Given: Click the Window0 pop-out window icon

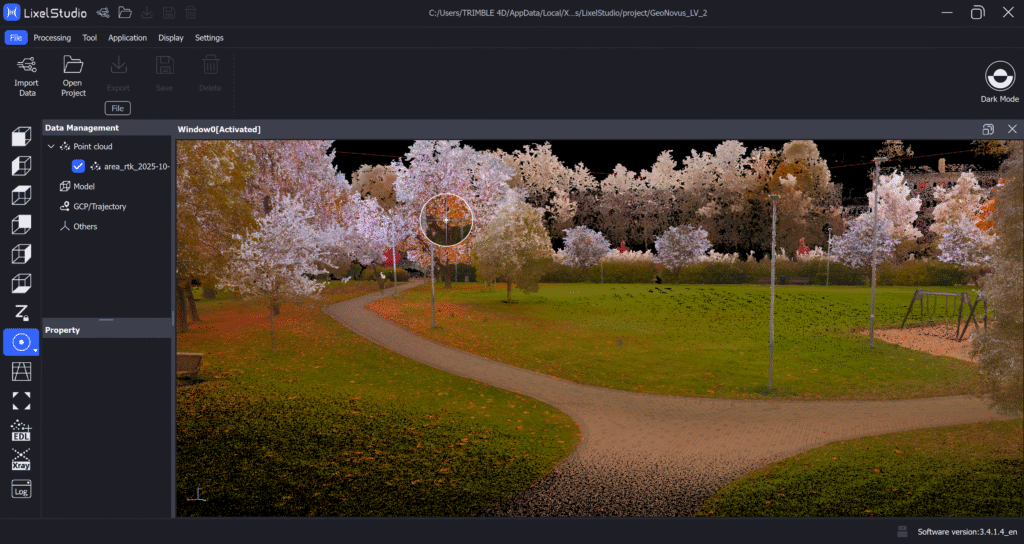Looking at the screenshot, I should [x=988, y=129].
